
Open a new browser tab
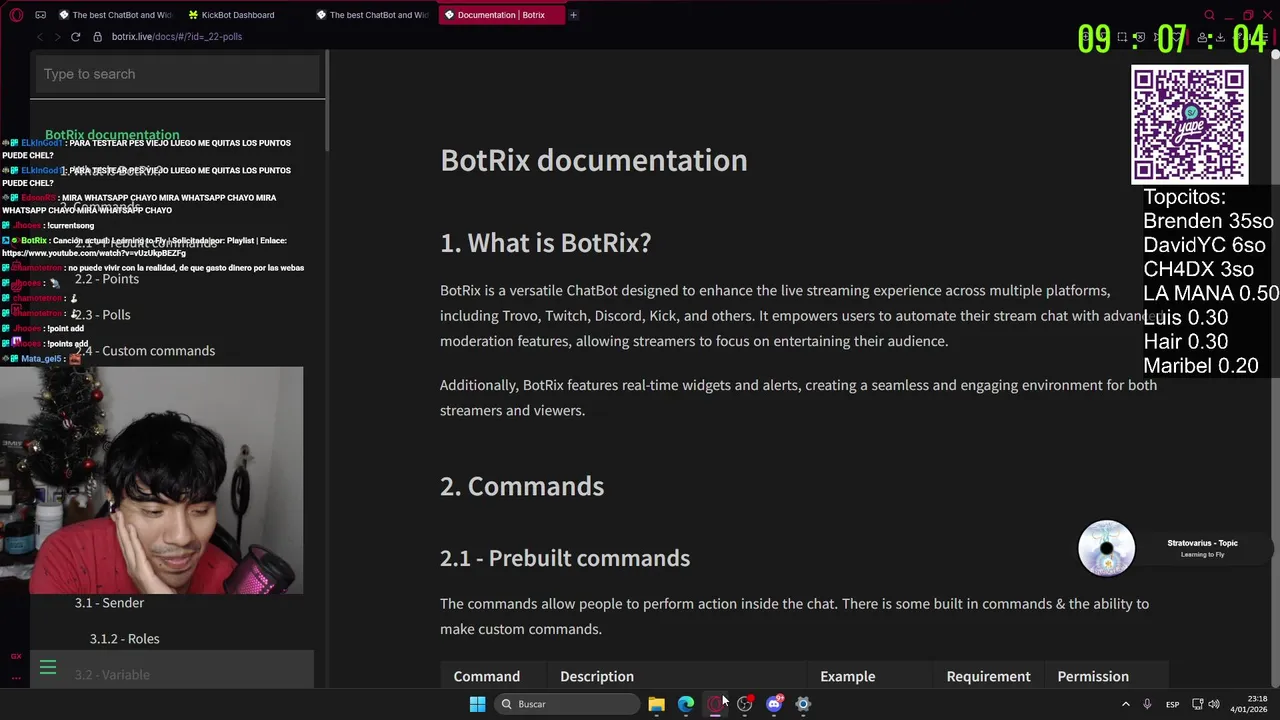click(573, 15)
